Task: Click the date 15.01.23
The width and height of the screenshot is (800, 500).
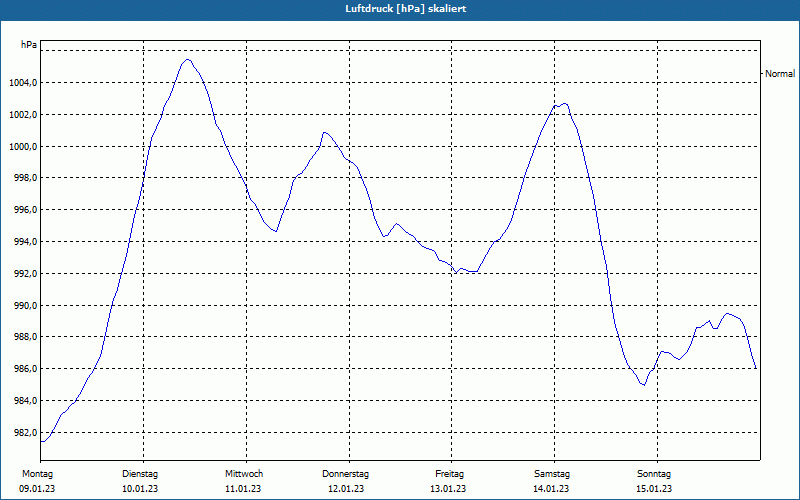Action: 654,489
